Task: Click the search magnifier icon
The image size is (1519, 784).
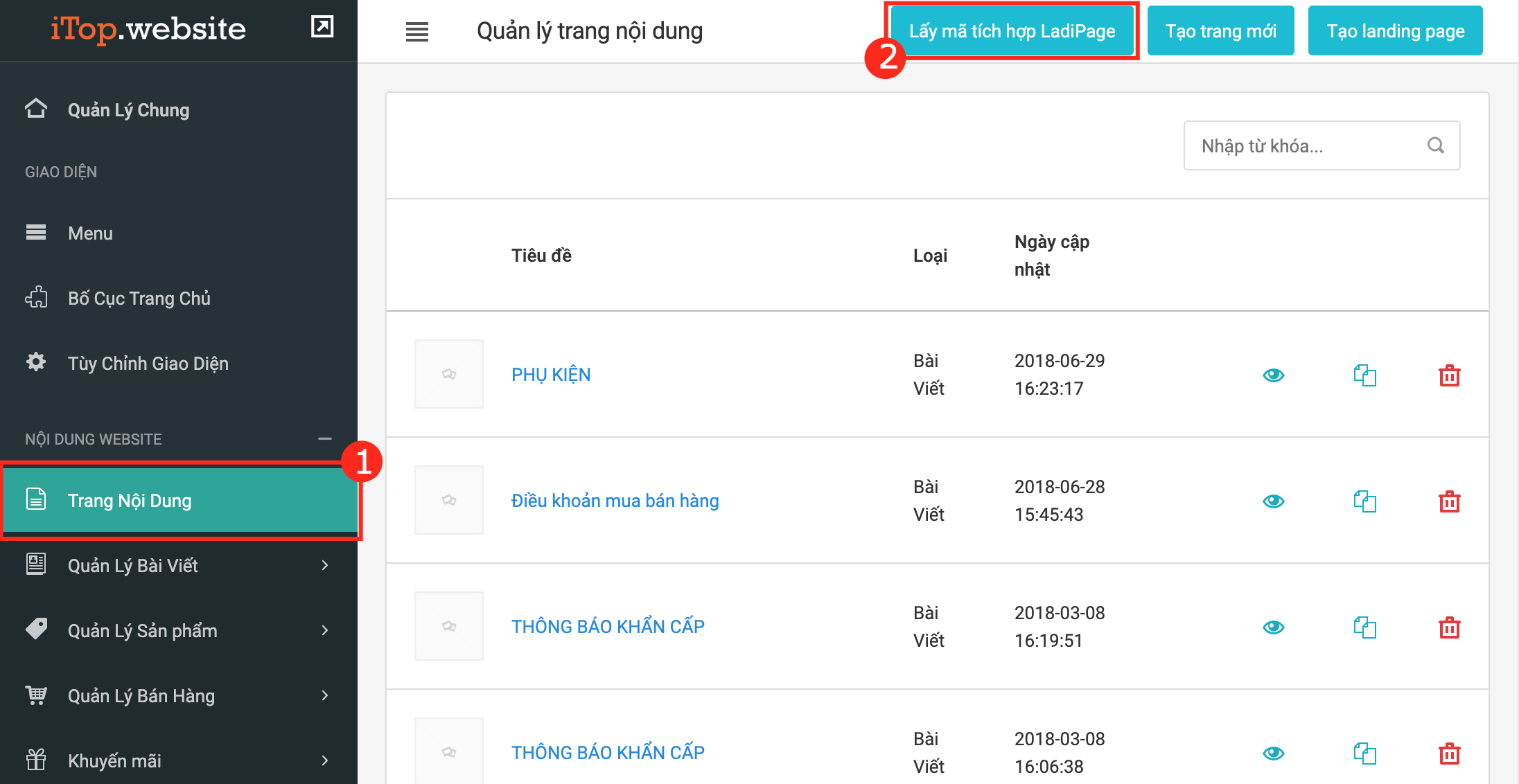Action: point(1435,145)
